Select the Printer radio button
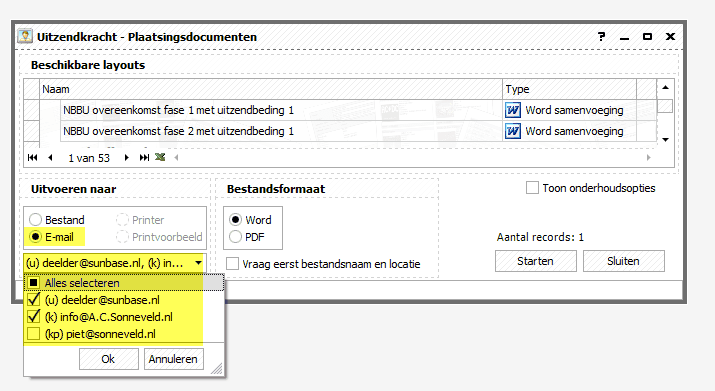Screen dimensions: 715x391 click(x=122, y=220)
